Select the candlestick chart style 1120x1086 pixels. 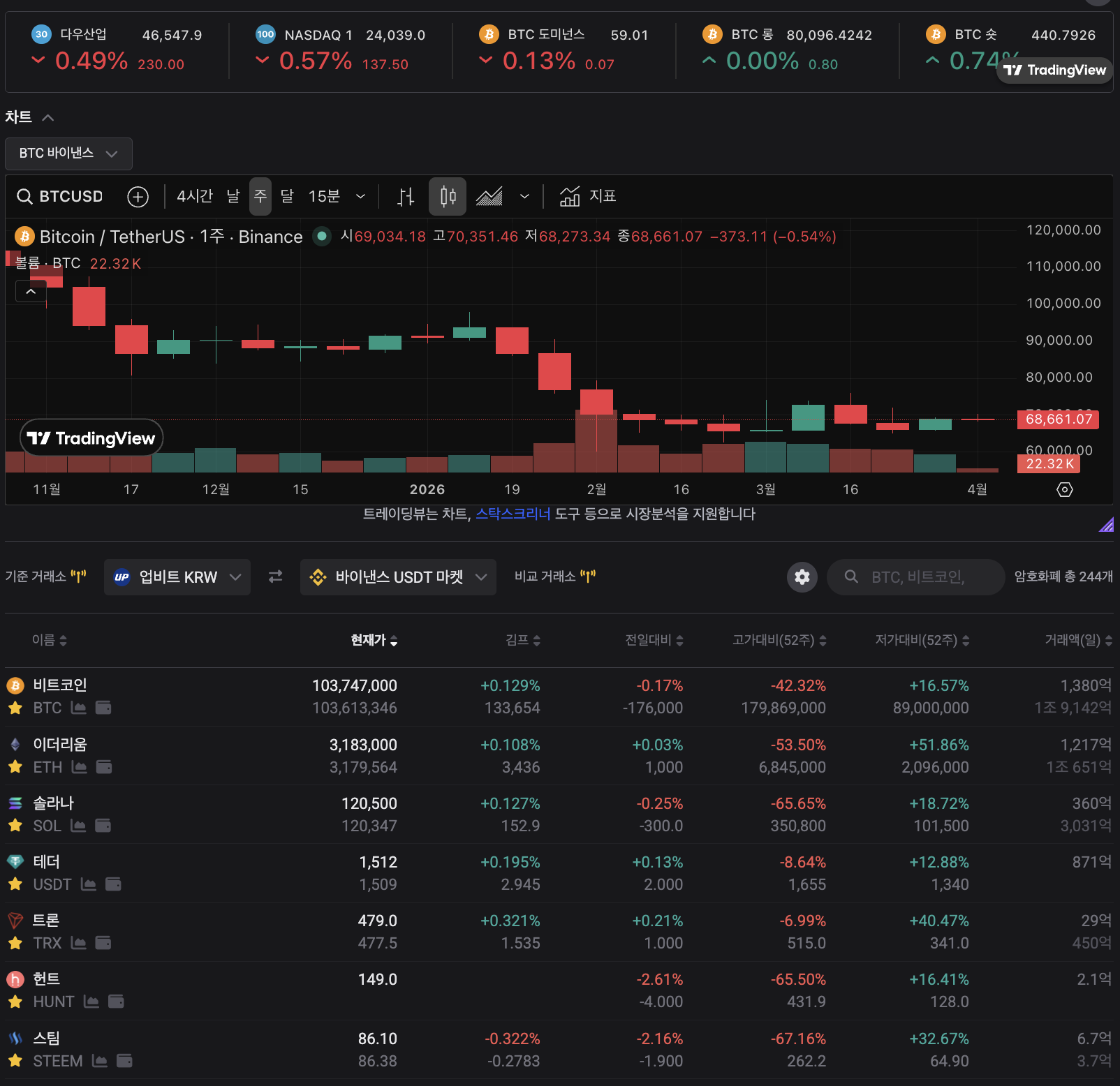coord(448,196)
